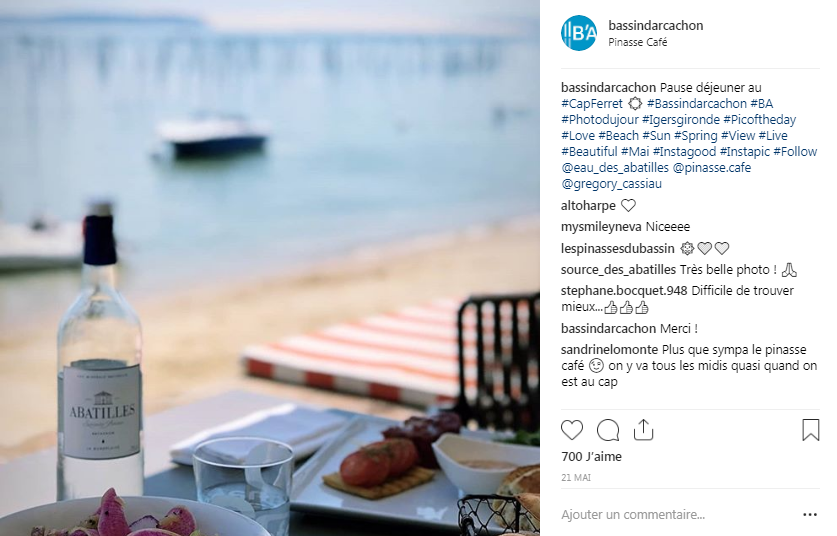
Task: Open the bassindarcachon username in the header
Action: (x=656, y=25)
